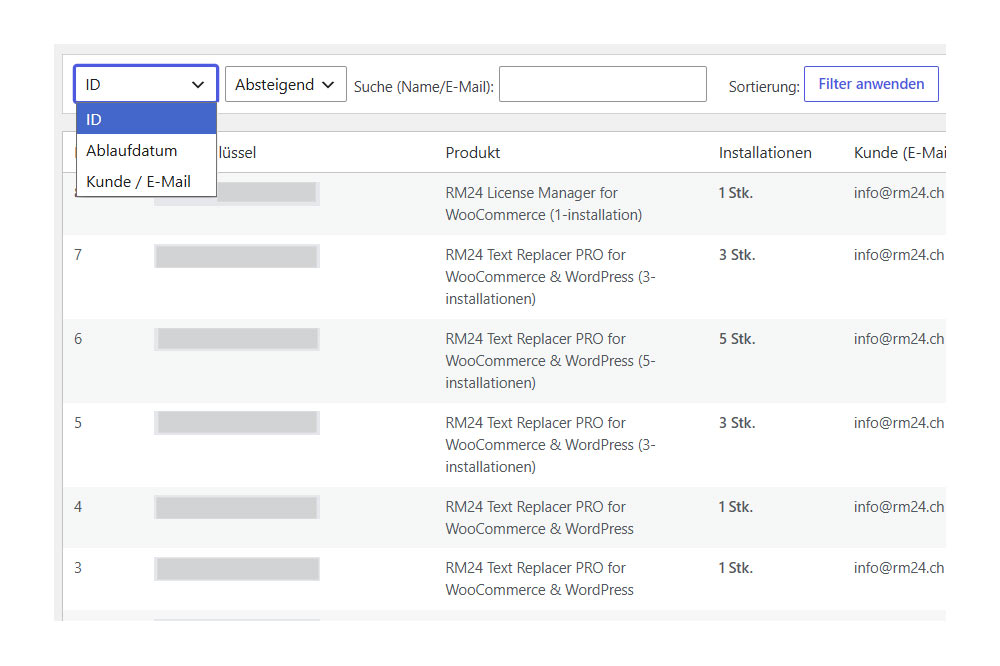Screen dimensions: 1000x666
Task: Click the ID cell showing 4
Action: click(78, 507)
